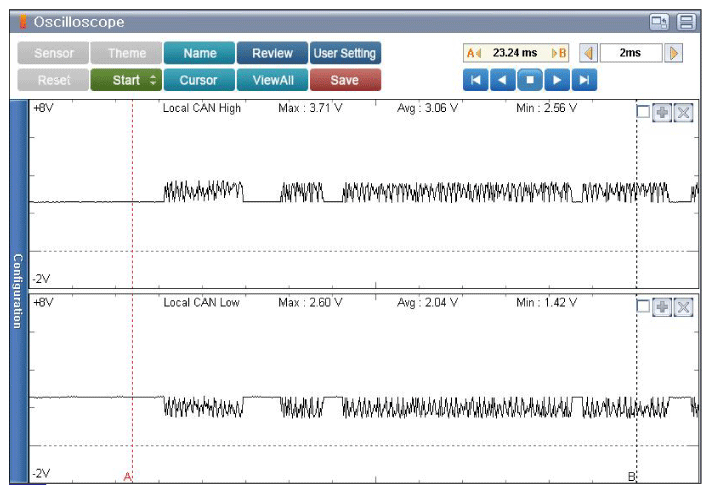This screenshot has height=494, width=711.
Task: Click the plus icon on CAN Low channel
Action: click(662, 308)
